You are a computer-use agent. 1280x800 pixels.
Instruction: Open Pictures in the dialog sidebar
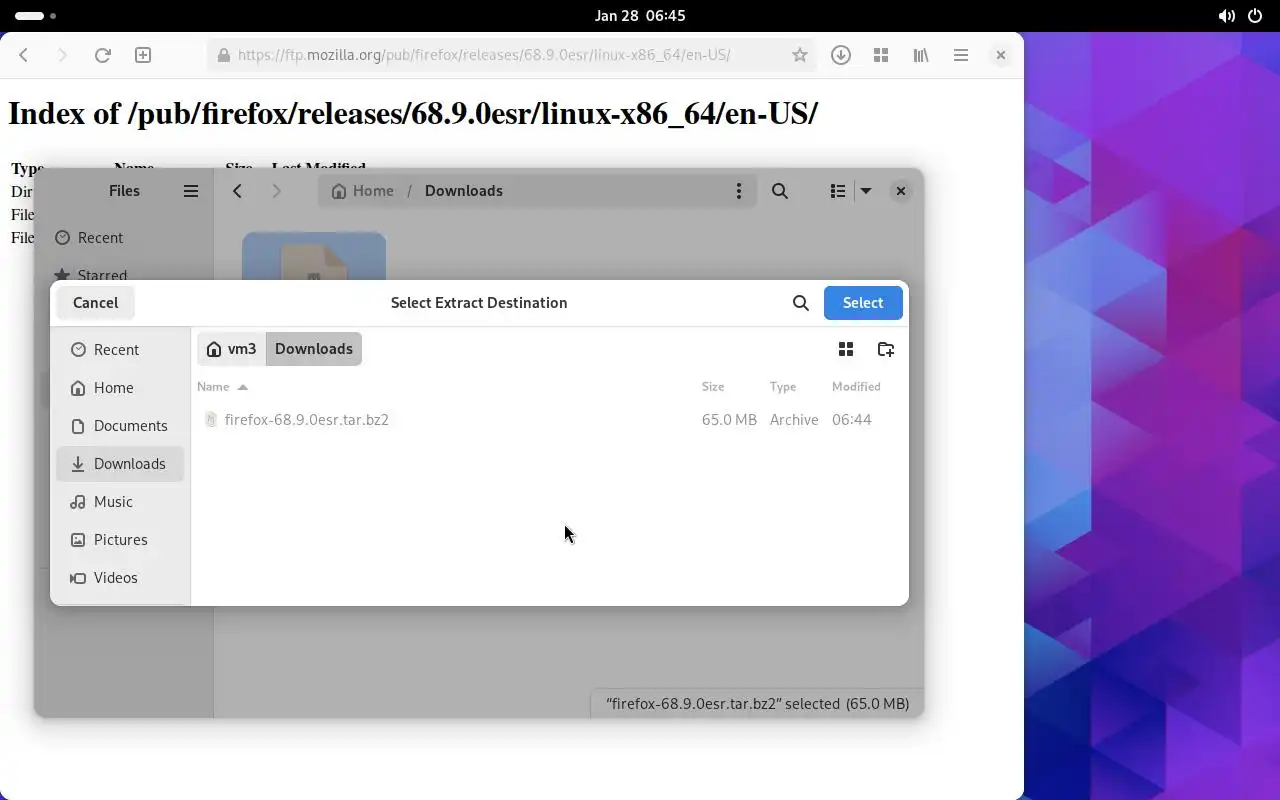pyautogui.click(x=120, y=540)
